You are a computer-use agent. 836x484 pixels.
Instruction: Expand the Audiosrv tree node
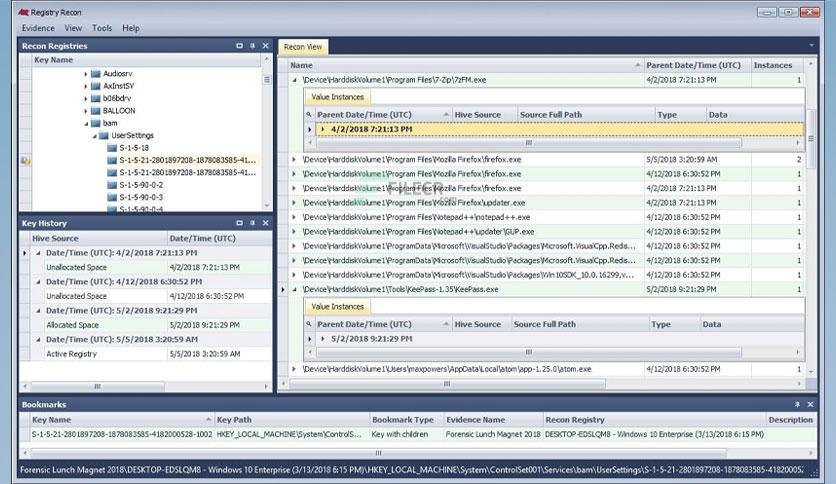[85, 74]
